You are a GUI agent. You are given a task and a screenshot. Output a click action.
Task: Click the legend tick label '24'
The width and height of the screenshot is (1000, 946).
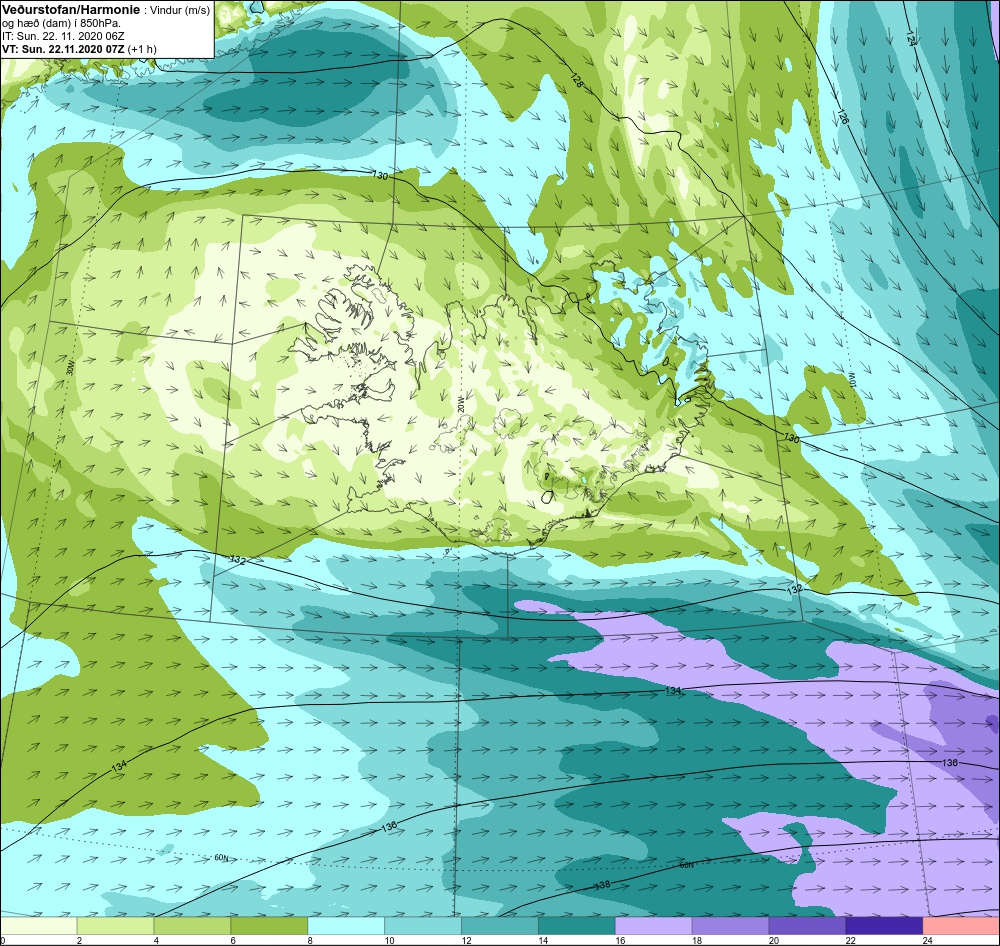pyautogui.click(x=928, y=940)
